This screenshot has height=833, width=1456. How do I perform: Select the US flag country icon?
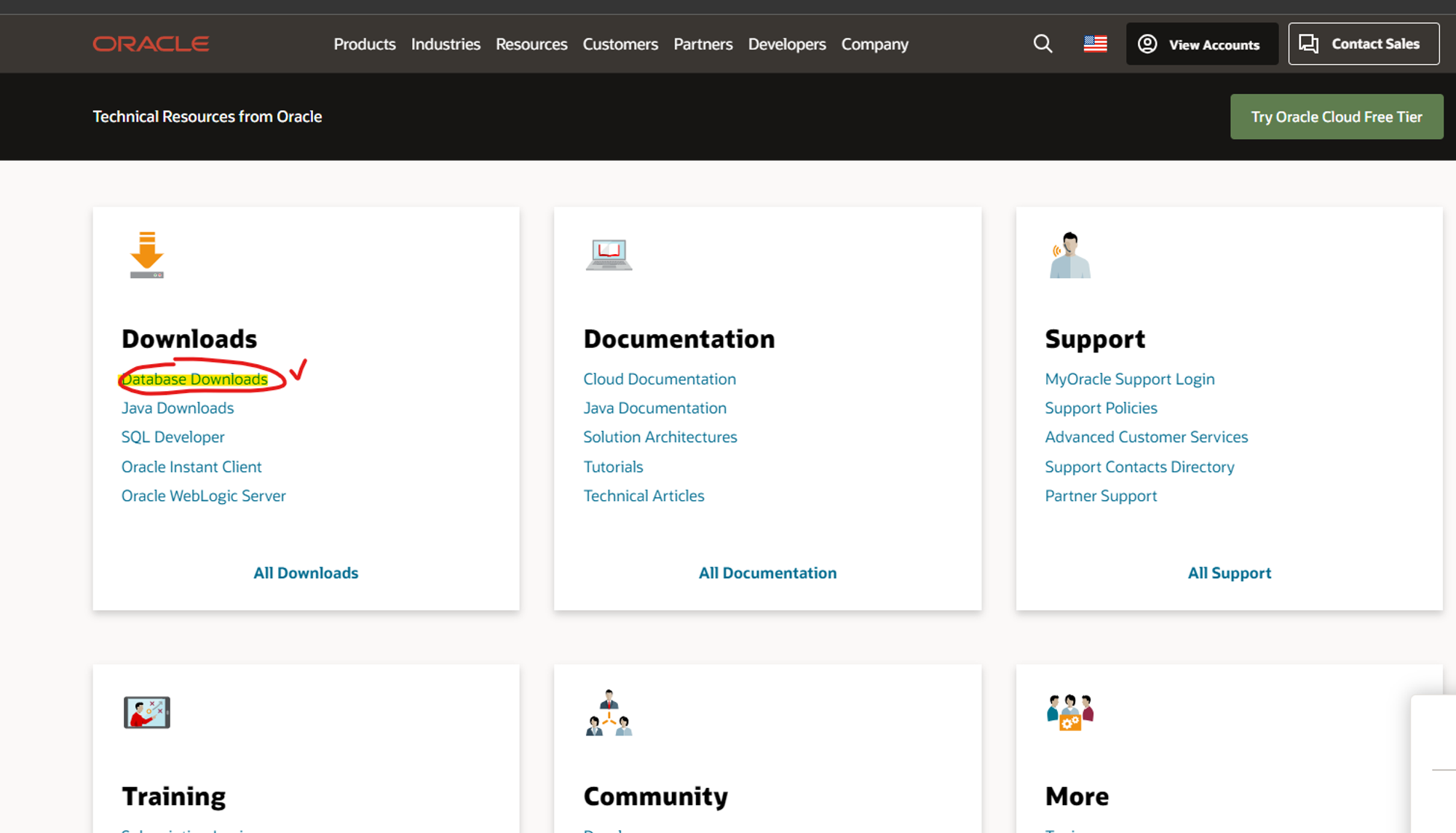click(x=1095, y=44)
